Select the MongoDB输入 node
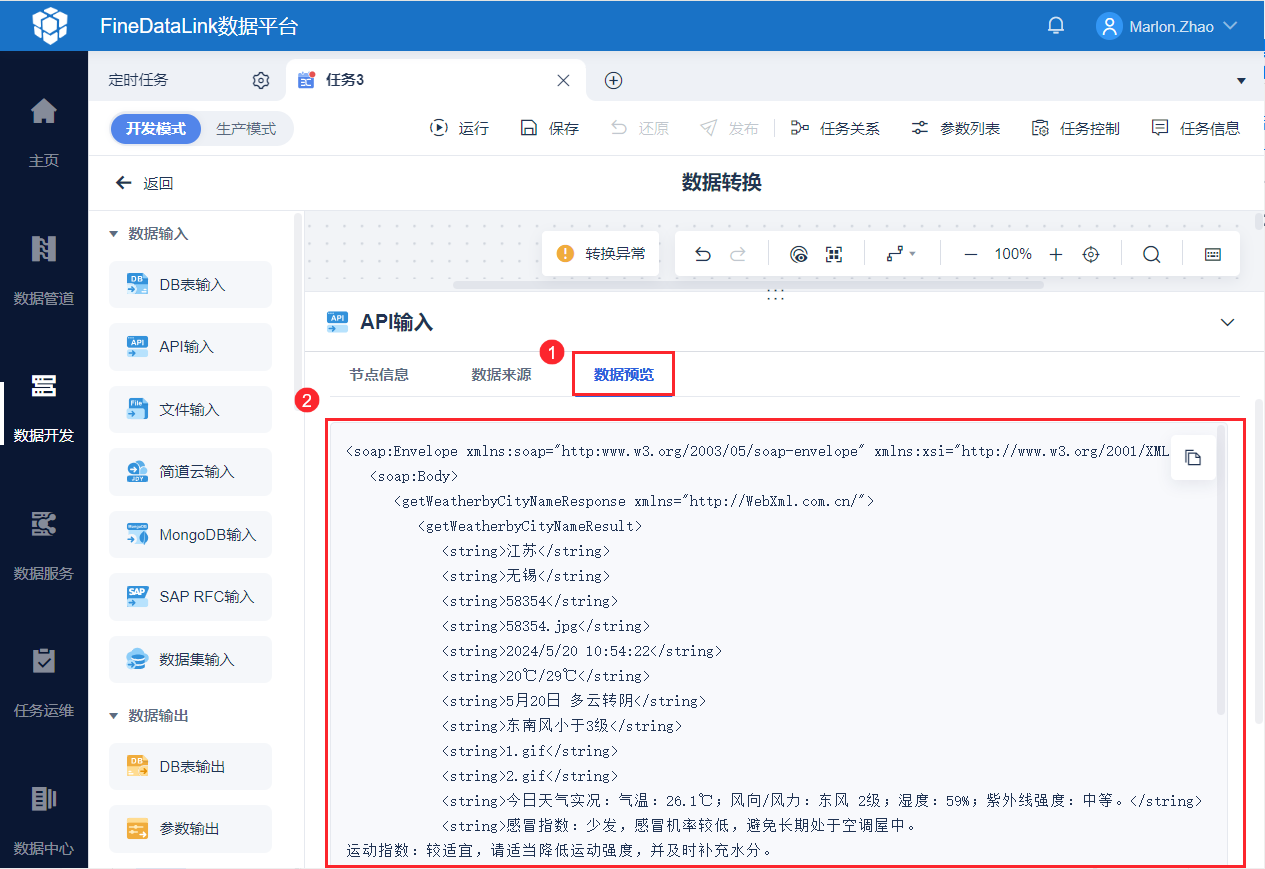The height and width of the screenshot is (869, 1265). pos(190,535)
